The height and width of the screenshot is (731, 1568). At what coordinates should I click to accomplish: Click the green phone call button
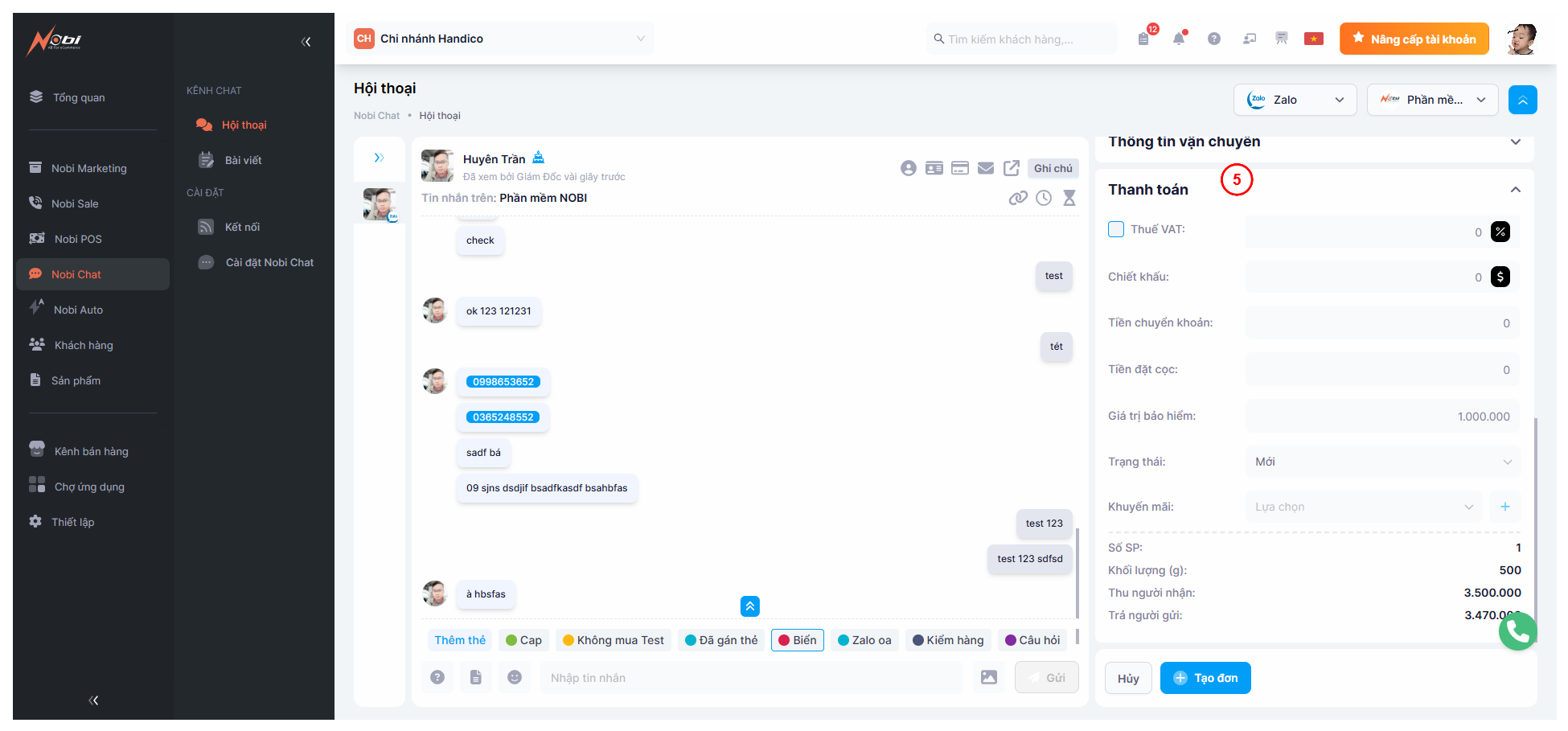1517,632
